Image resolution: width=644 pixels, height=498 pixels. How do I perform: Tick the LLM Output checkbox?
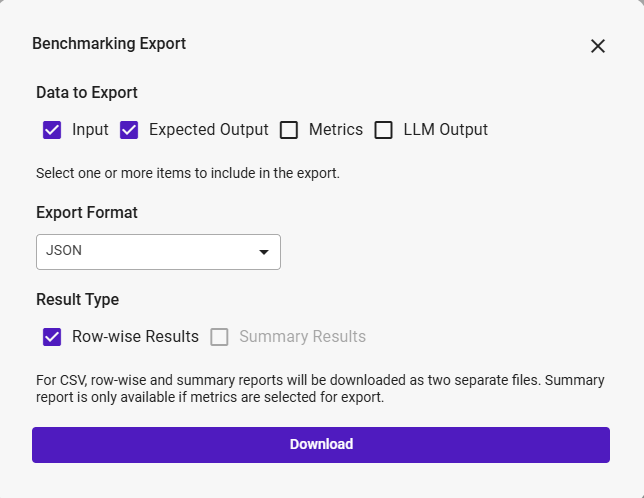click(383, 130)
